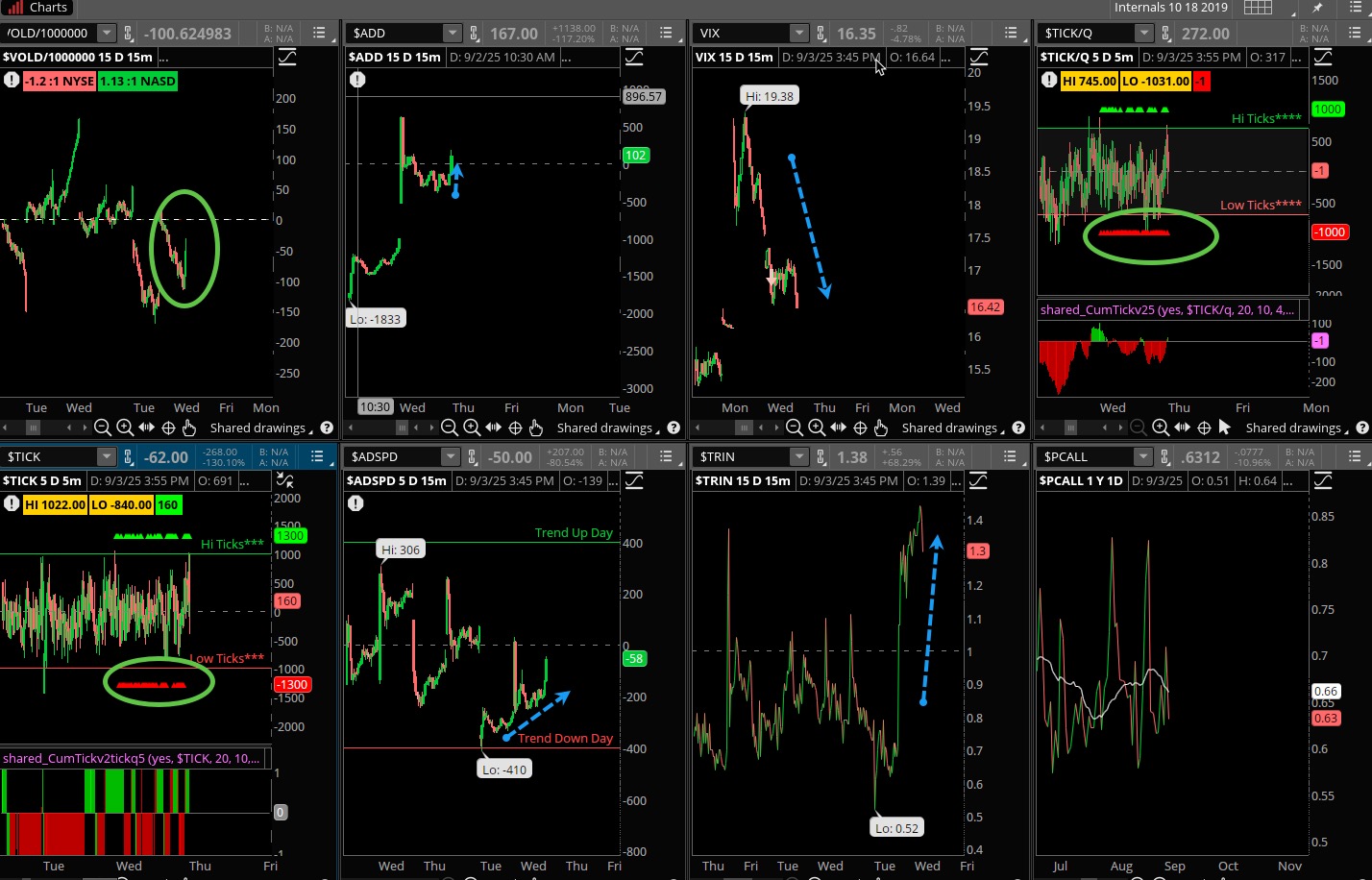Expand the $ADD symbol dropdown
The width and height of the screenshot is (1372, 880).
coord(452,34)
